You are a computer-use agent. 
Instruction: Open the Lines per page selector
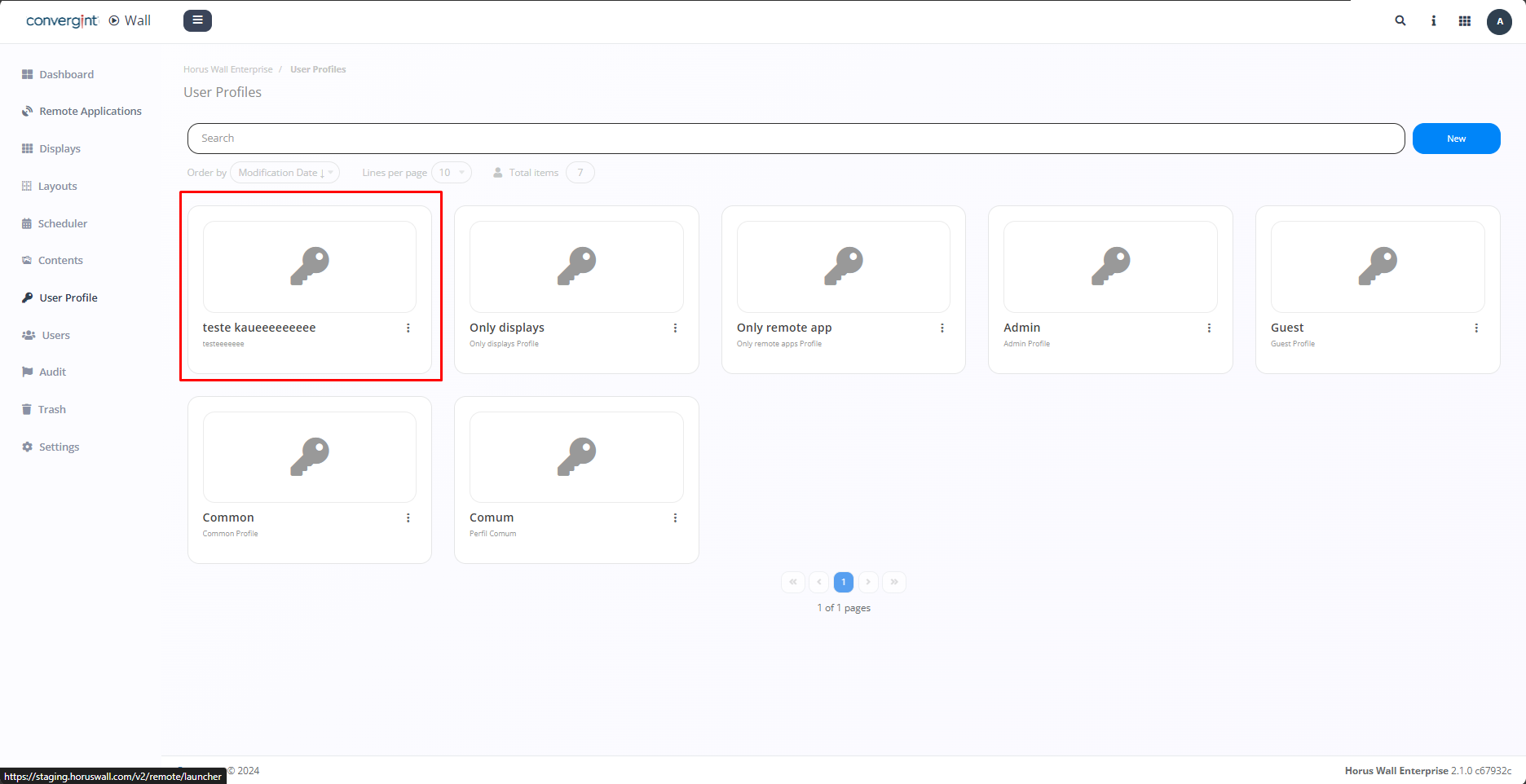pos(452,172)
